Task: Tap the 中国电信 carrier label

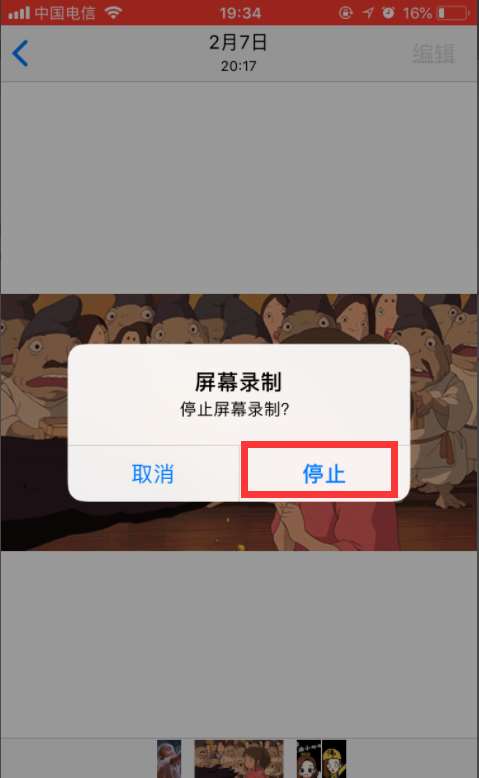Action: coord(65,13)
